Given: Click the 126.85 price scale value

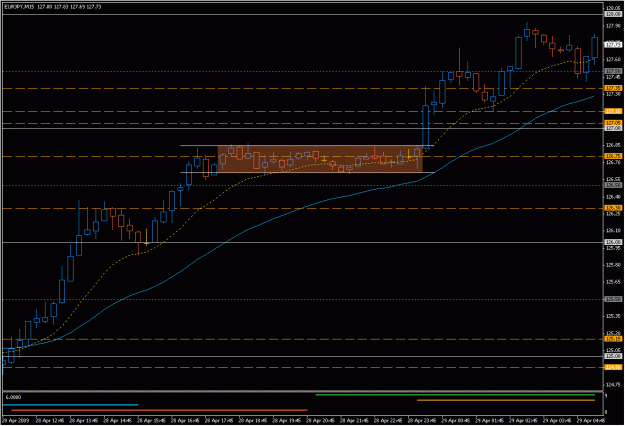Looking at the screenshot, I should coord(613,145).
